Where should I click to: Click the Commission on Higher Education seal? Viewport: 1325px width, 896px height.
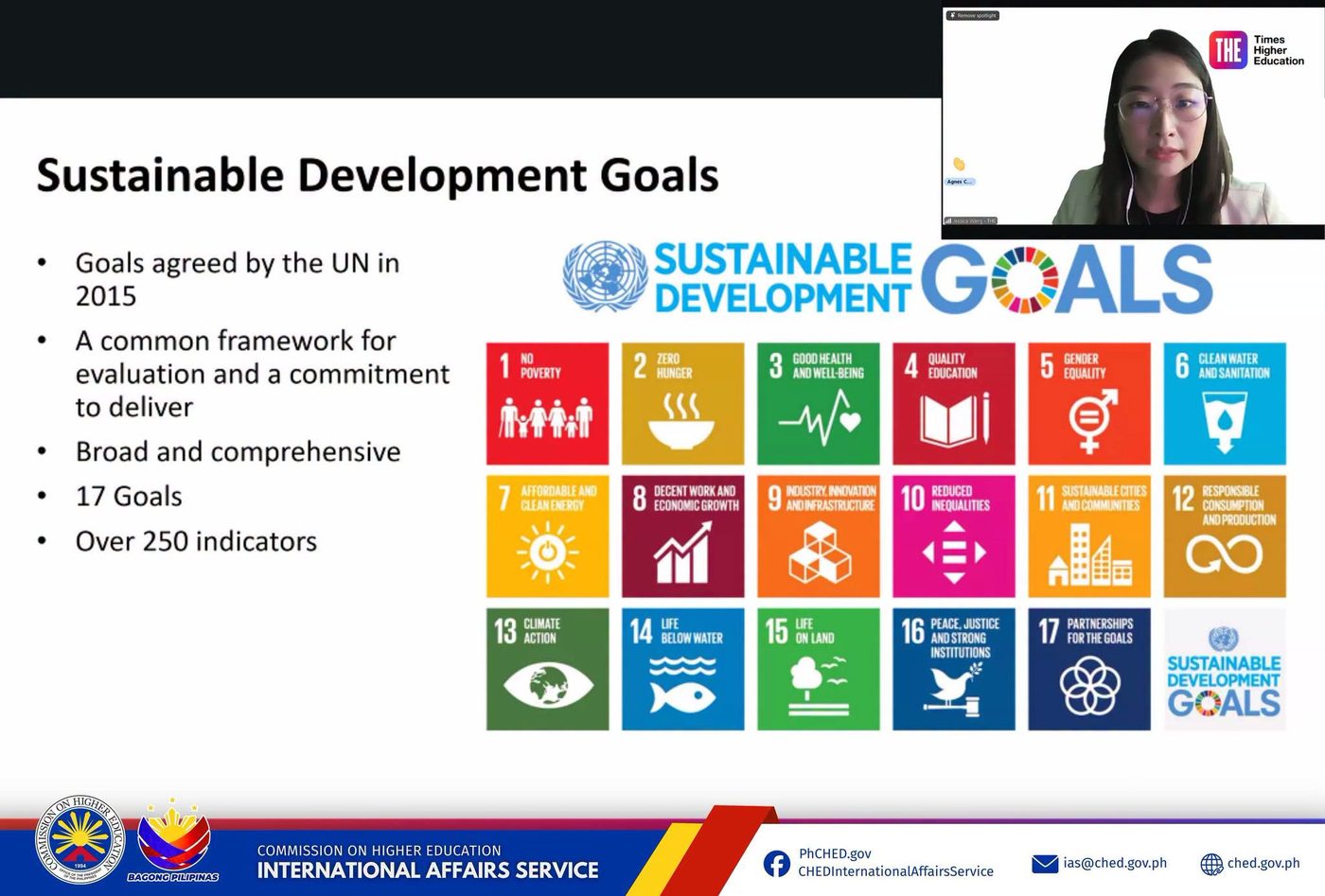[79, 842]
